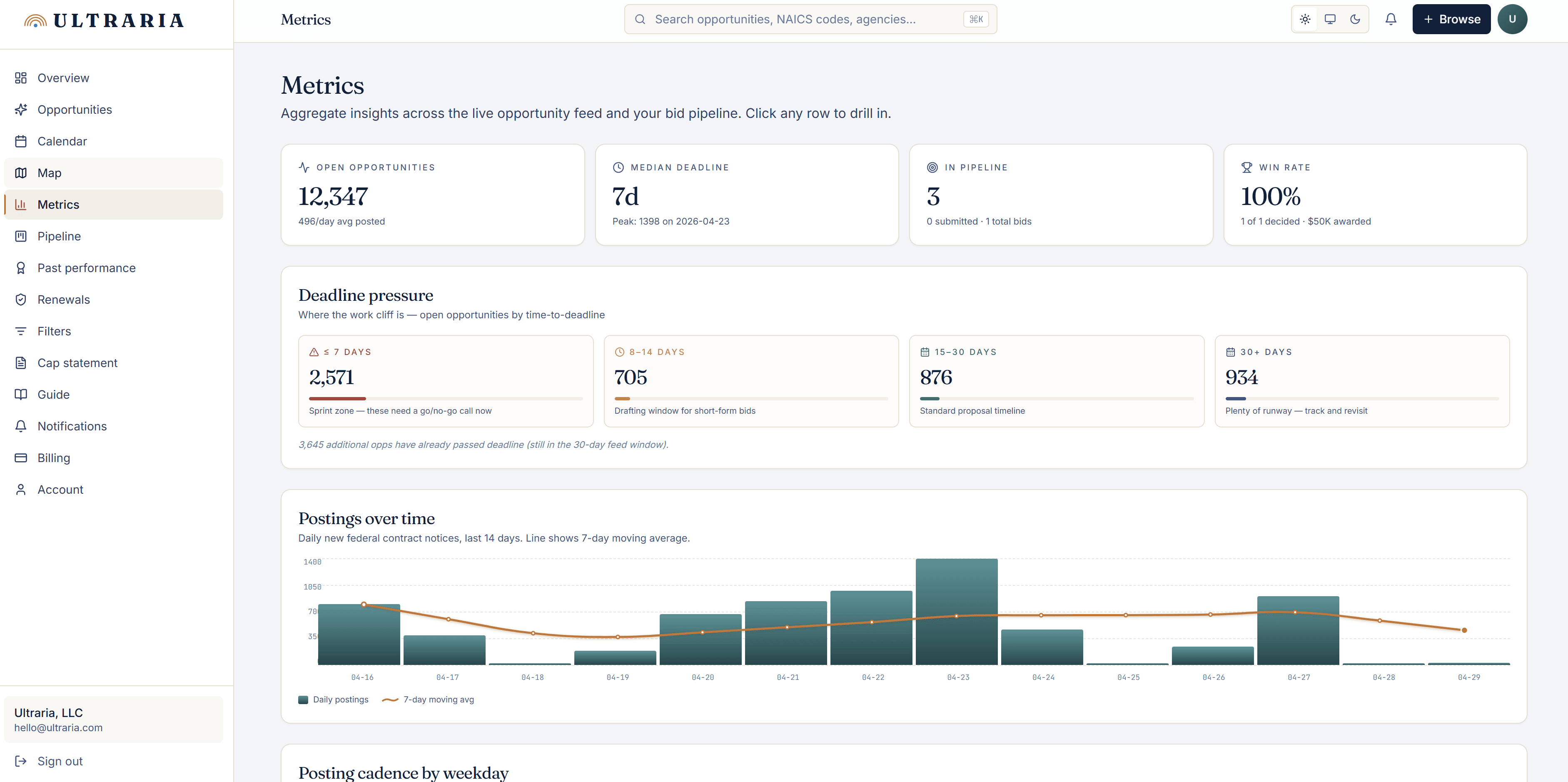Switch to dark theme
This screenshot has width=1568, height=782.
1355,20
